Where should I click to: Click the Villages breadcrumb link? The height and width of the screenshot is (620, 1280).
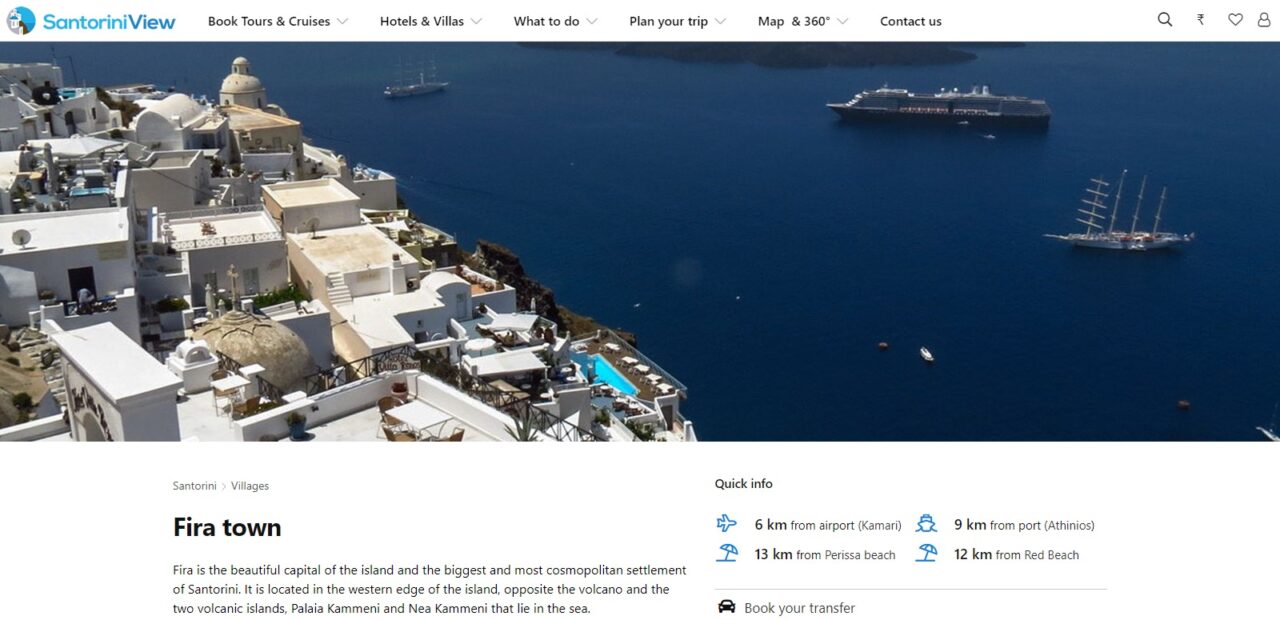click(x=250, y=486)
